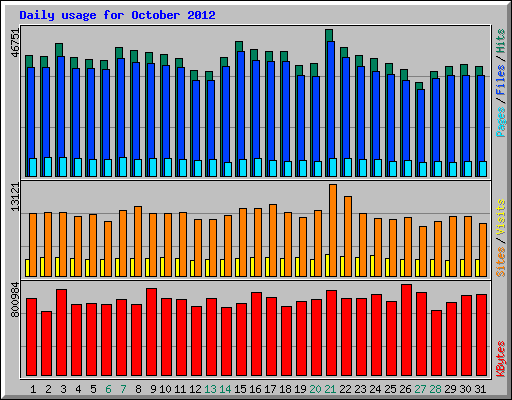The width and height of the screenshot is (512, 400).
Task: Select green weekend day label 14
Action: pos(225,389)
